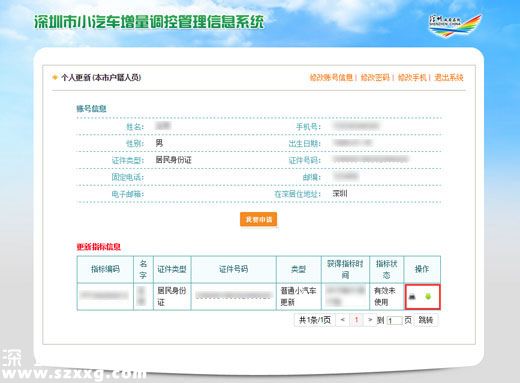Click the 获得指标时间 column header
Screen dimensions: 520x383
point(345,269)
